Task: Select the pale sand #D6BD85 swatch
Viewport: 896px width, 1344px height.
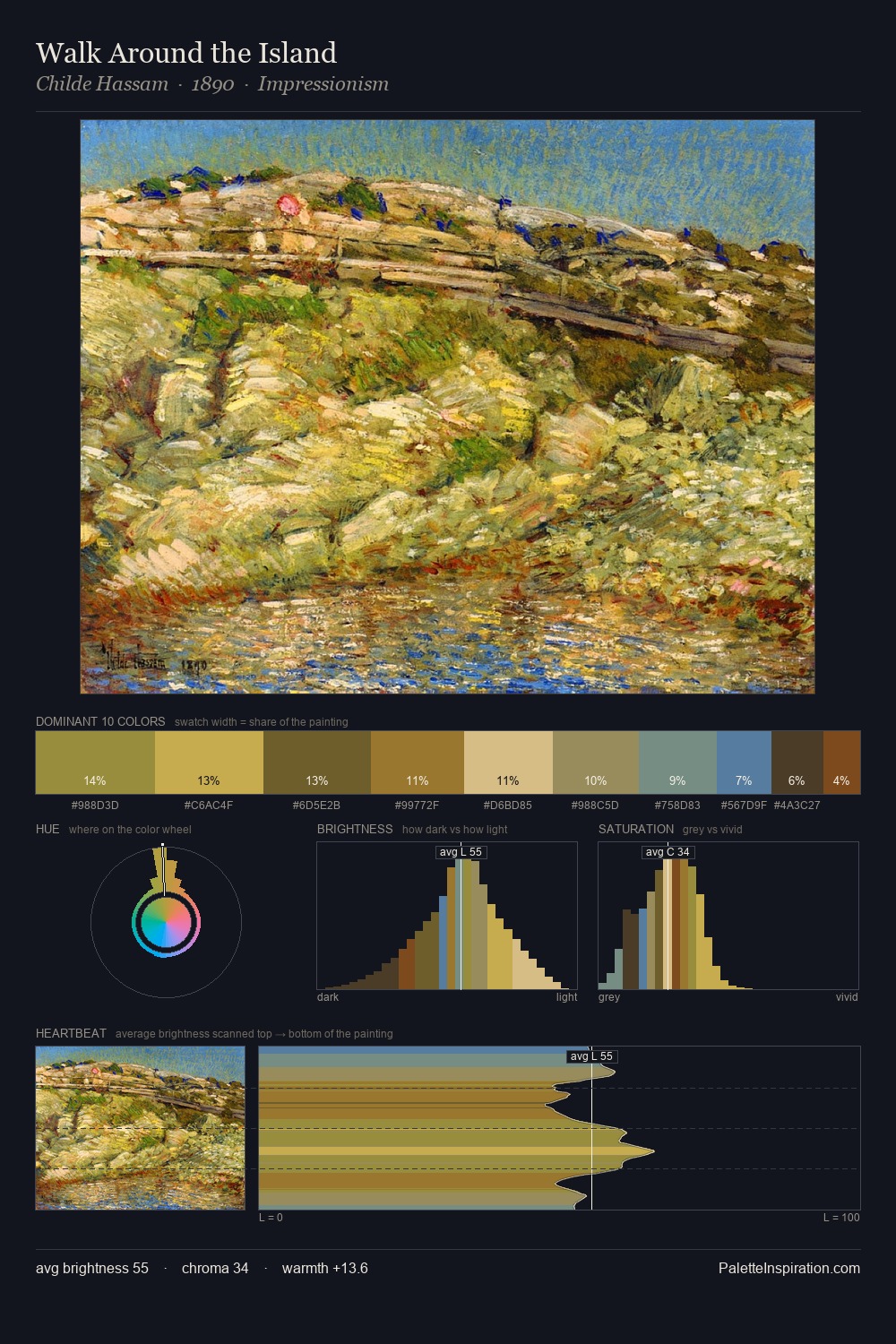Action: pyautogui.click(x=508, y=762)
